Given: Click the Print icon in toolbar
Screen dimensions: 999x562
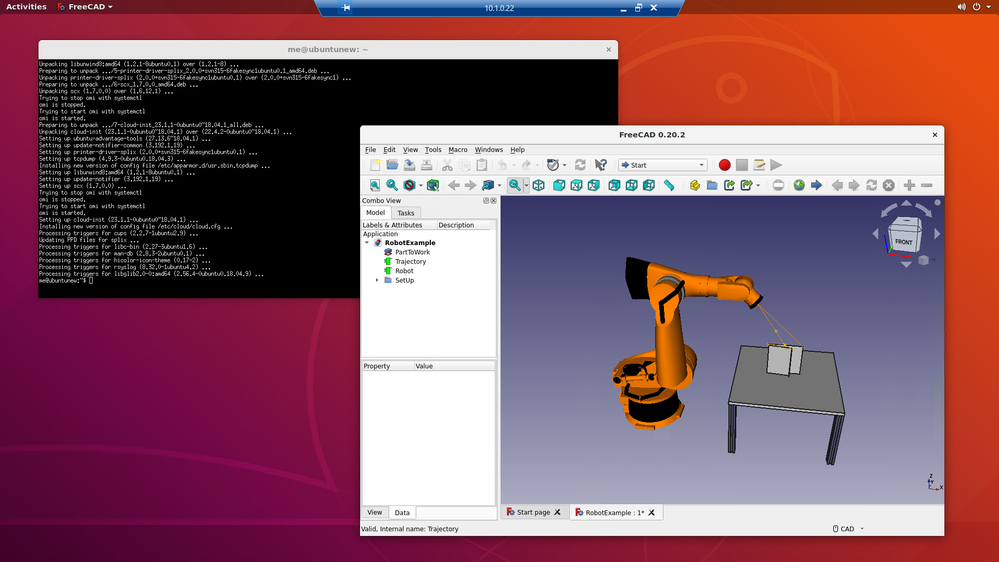Looking at the screenshot, I should [426, 165].
